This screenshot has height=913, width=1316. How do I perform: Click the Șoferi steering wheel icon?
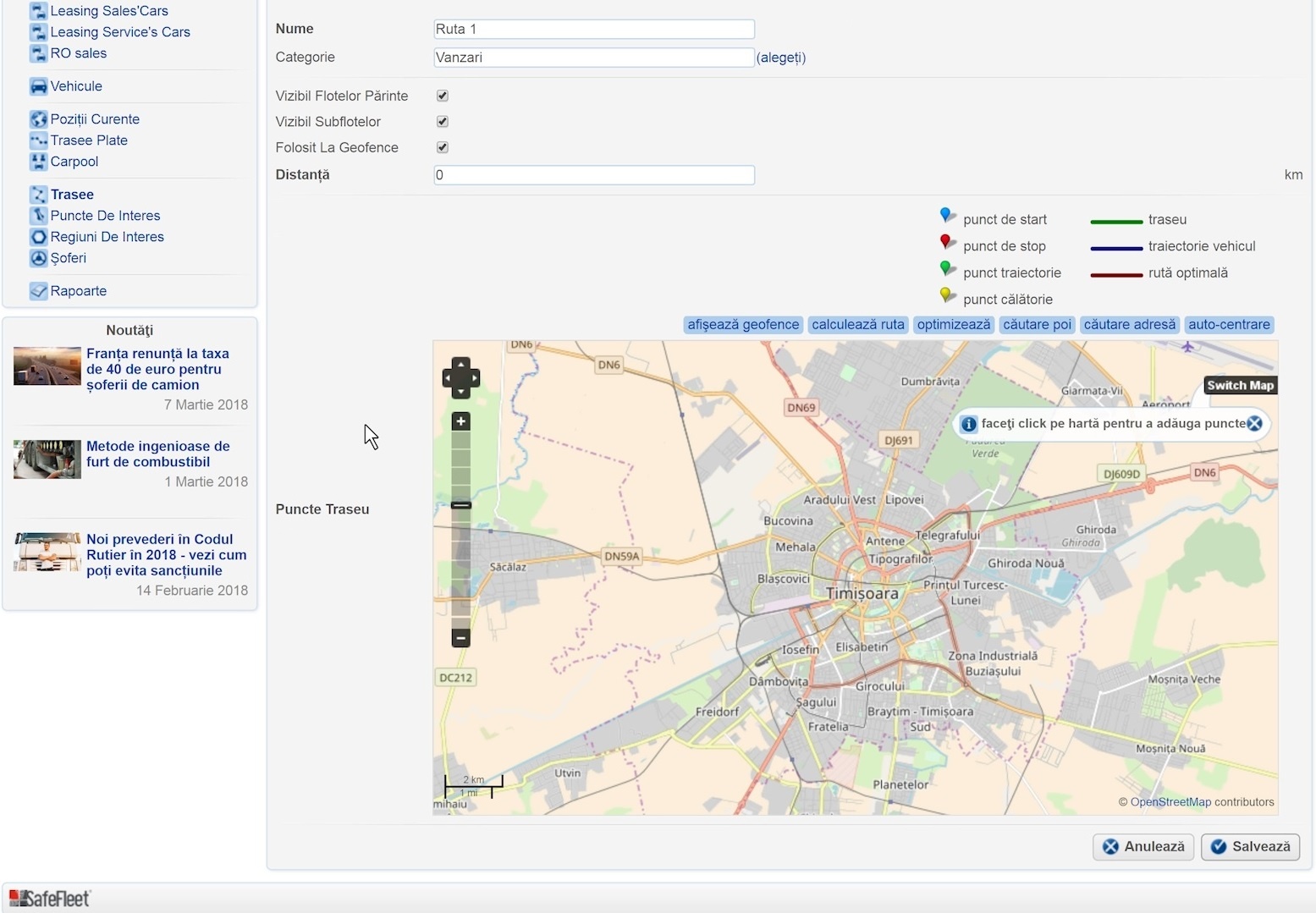[38, 258]
